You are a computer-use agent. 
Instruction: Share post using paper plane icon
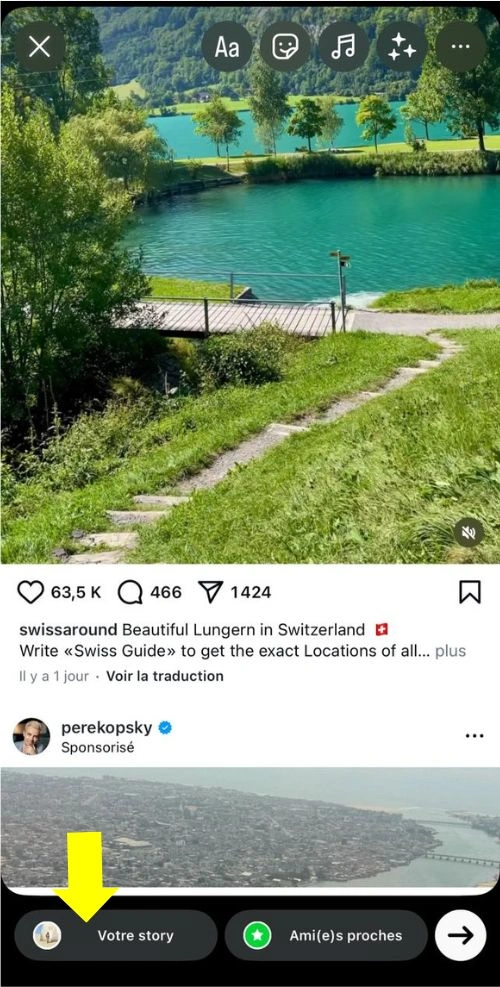pos(210,592)
